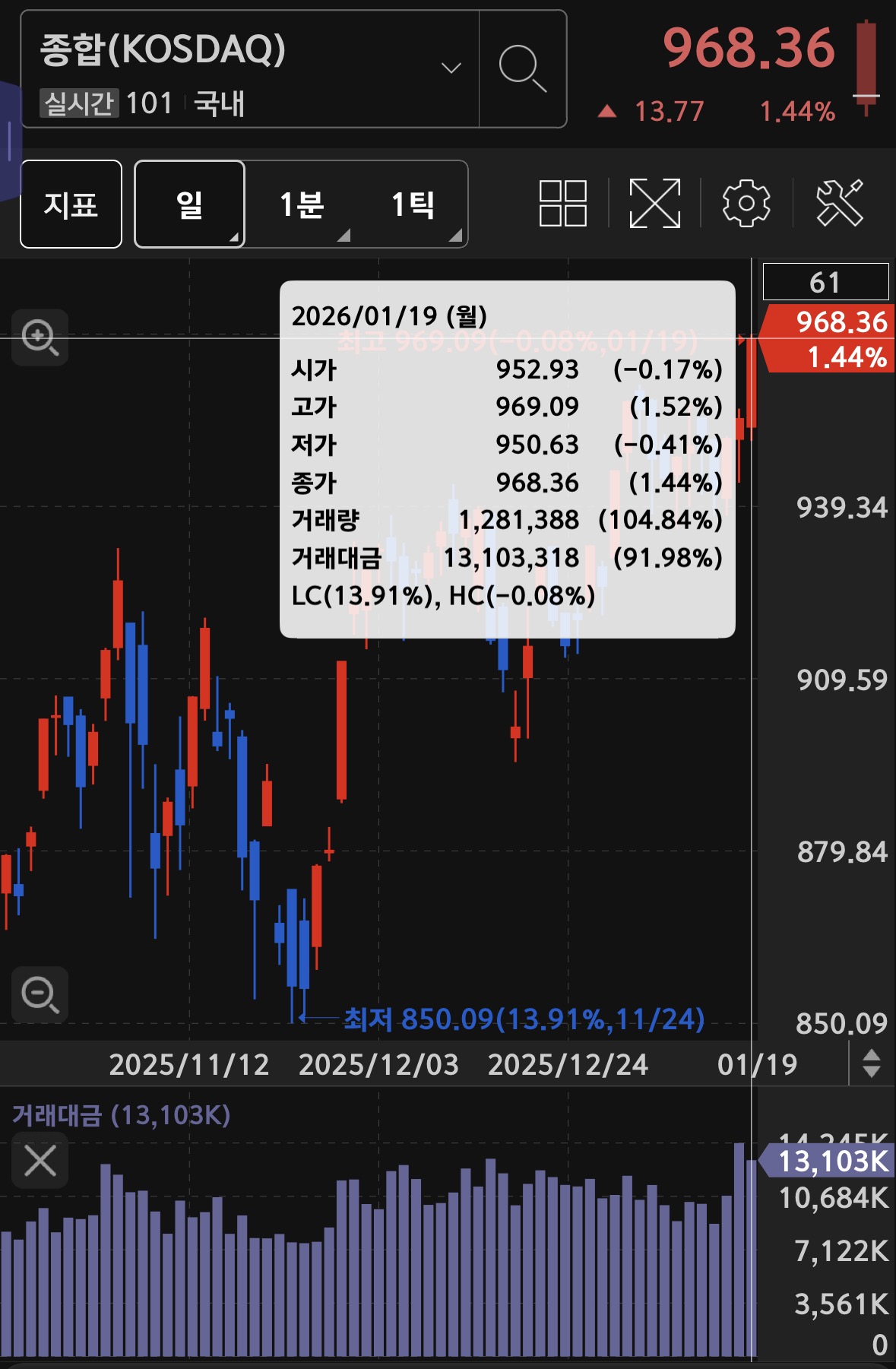Screen dimensions: 896x1369
Task: Tap the 939.34 price axis label
Action: tap(841, 507)
